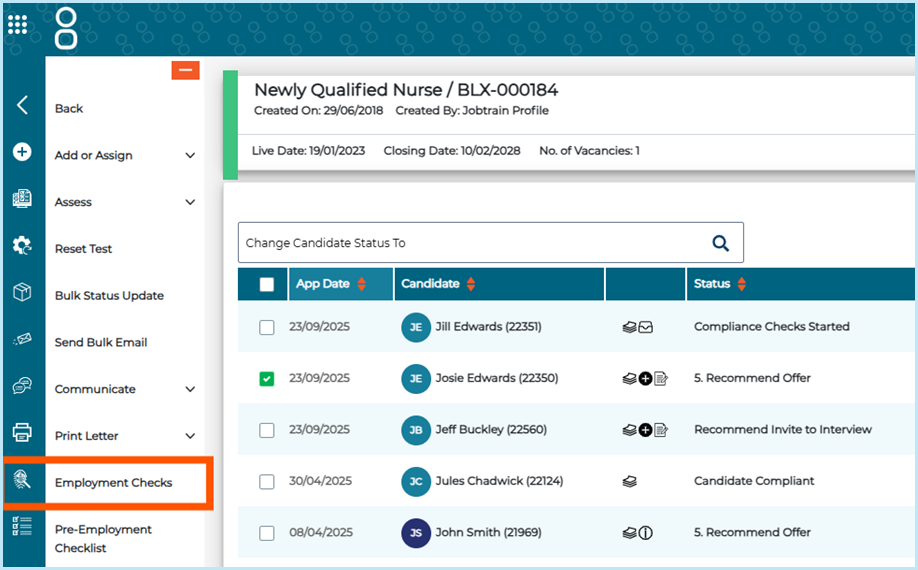Screen dimensions: 918x570
Task: Open candidate Jules Chadwick (22124)
Action: coord(499,481)
